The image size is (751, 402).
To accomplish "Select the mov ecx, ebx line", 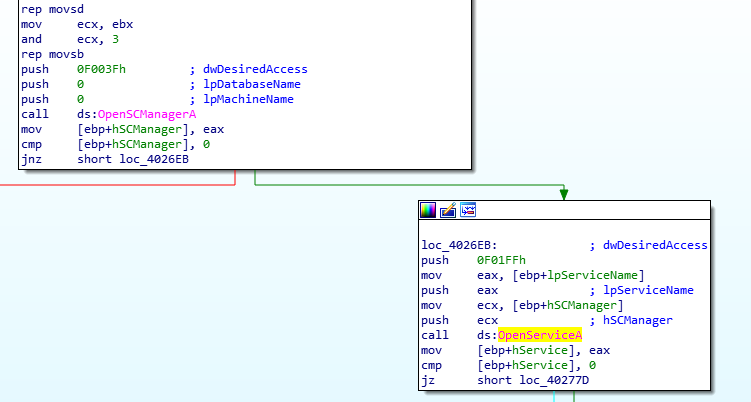I will tap(77, 24).
